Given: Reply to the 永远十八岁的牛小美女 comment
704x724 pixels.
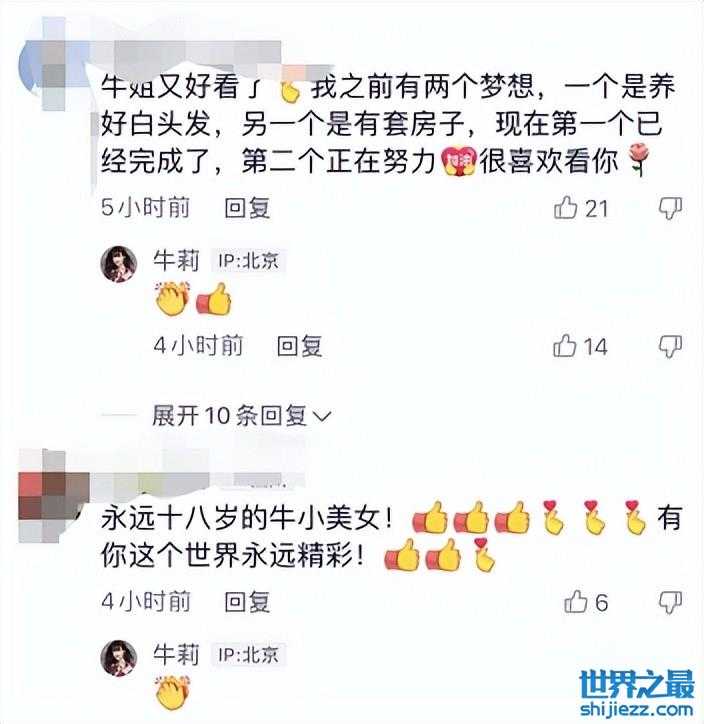Looking at the screenshot, I should tap(247, 602).
